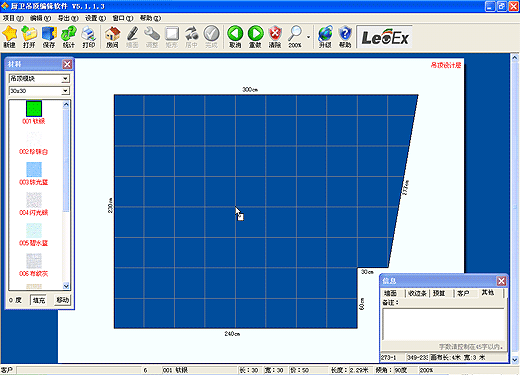Click the 备注 remarks text box
Screen dimensions: 520x375
443,325
